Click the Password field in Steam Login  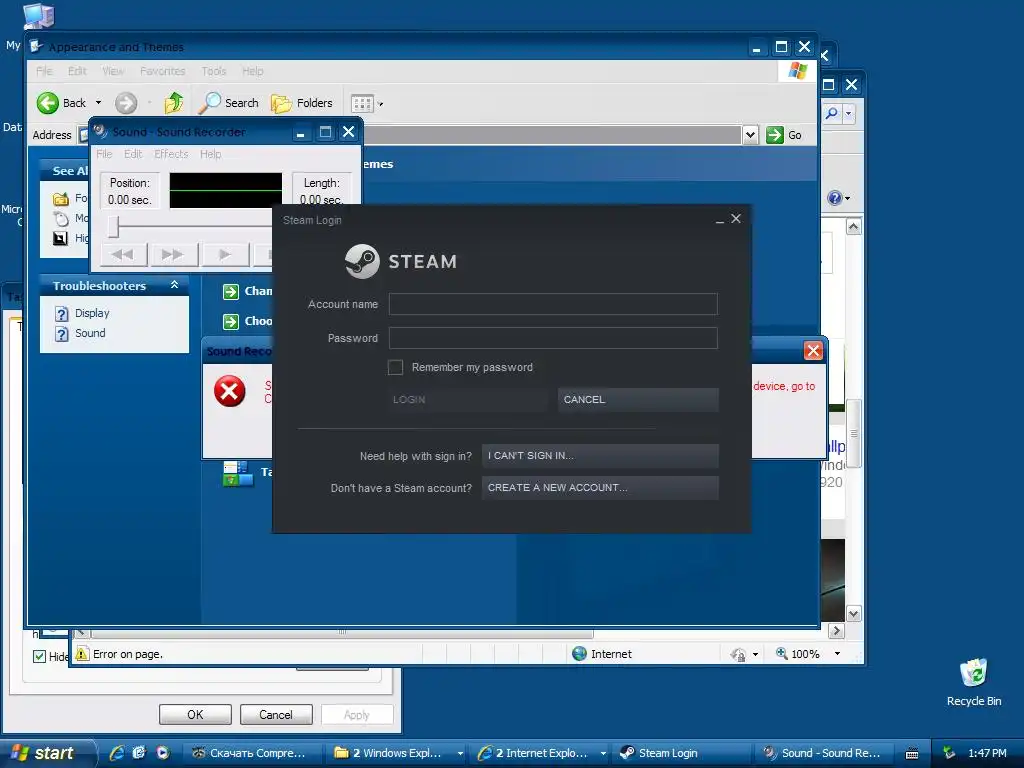coord(552,338)
